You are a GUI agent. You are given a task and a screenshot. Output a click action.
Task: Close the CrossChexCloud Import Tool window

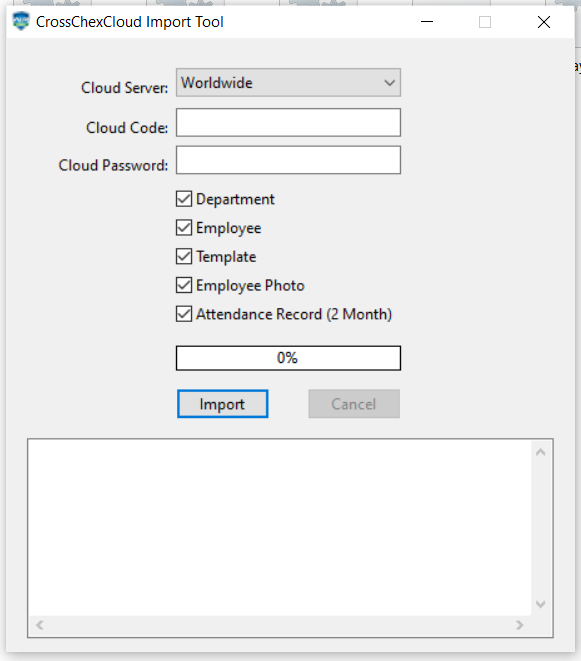pyautogui.click(x=544, y=21)
